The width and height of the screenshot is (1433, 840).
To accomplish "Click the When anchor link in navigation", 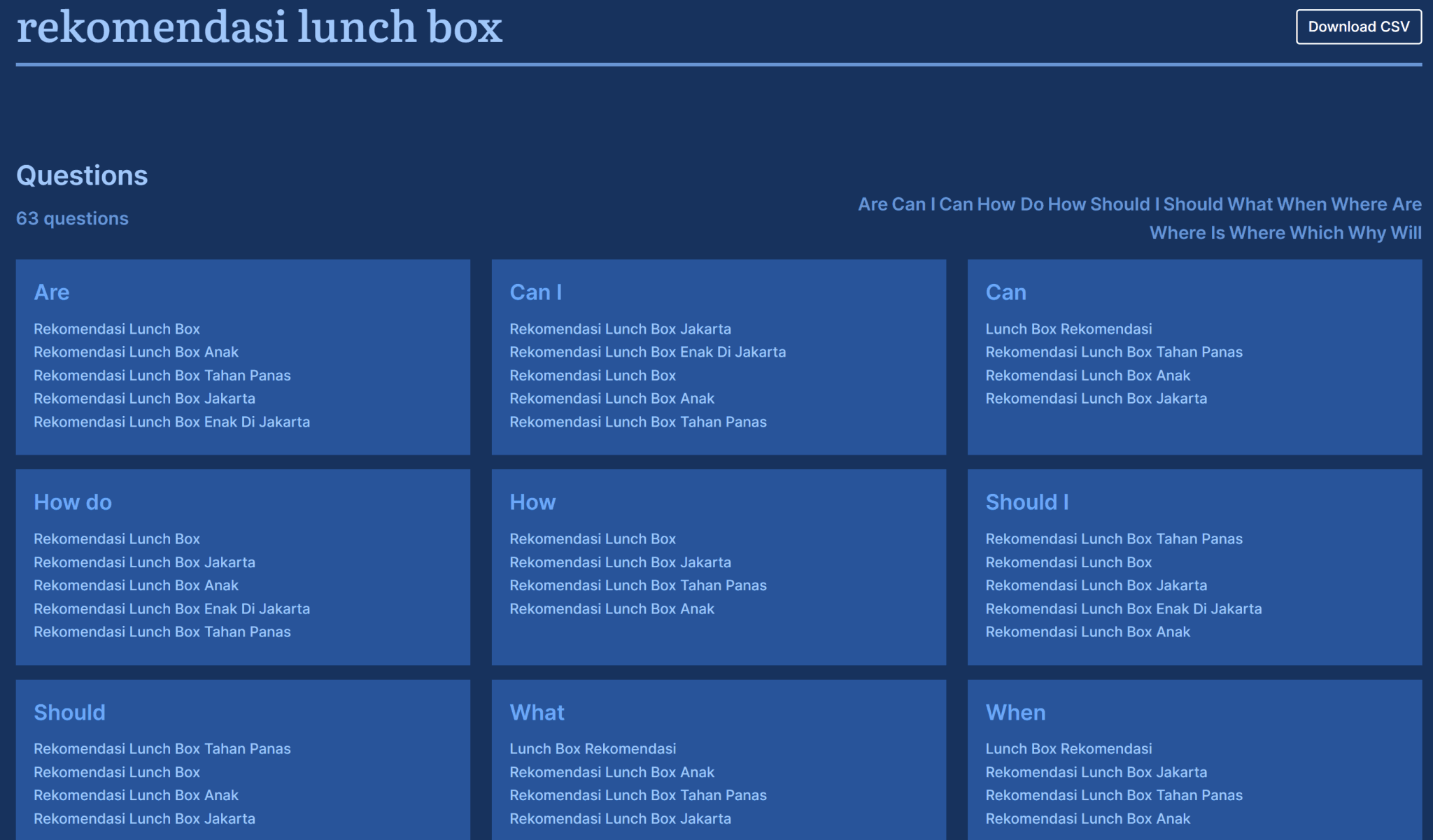I will 1301,204.
